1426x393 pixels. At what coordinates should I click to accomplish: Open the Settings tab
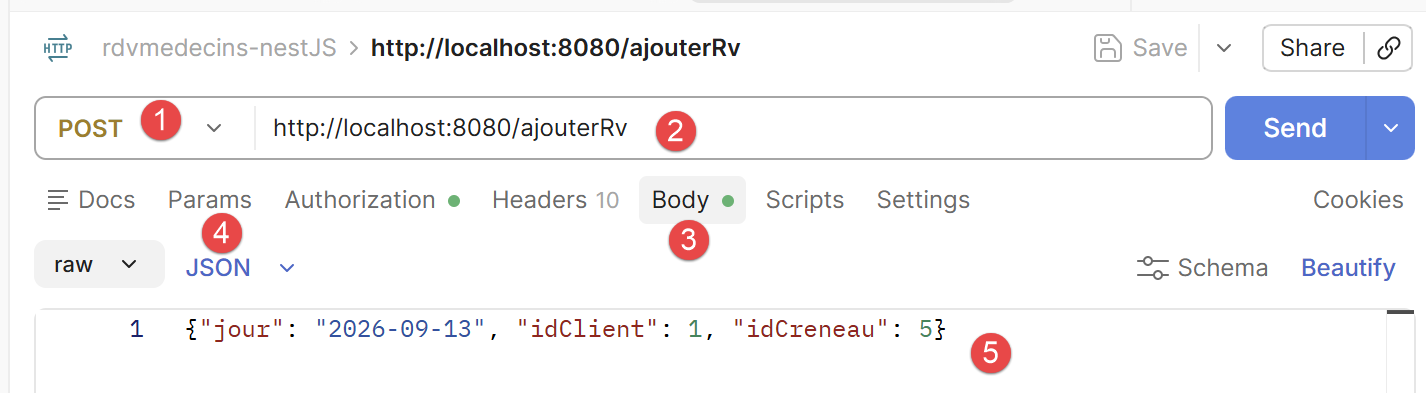pos(923,200)
